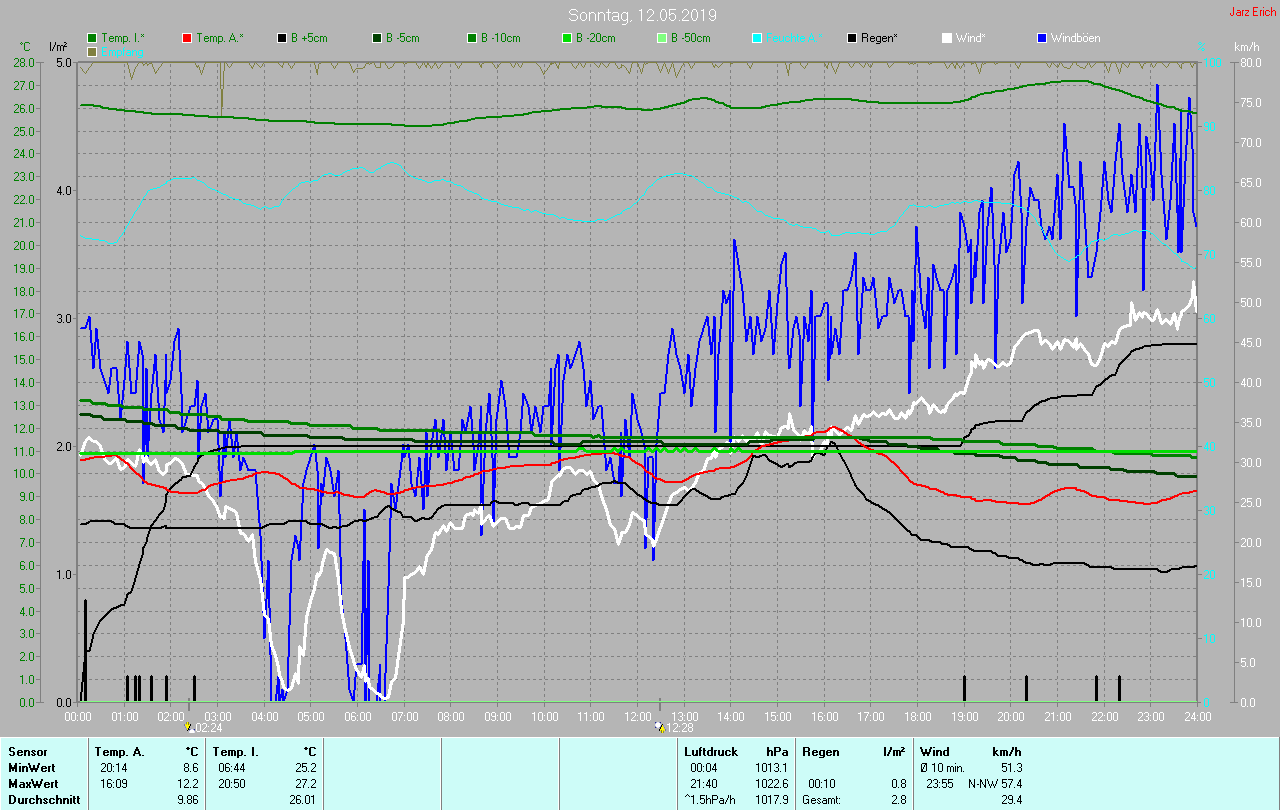Toggle the B -10cm series legend box
This screenshot has width=1280, height=810.
tap(473, 38)
